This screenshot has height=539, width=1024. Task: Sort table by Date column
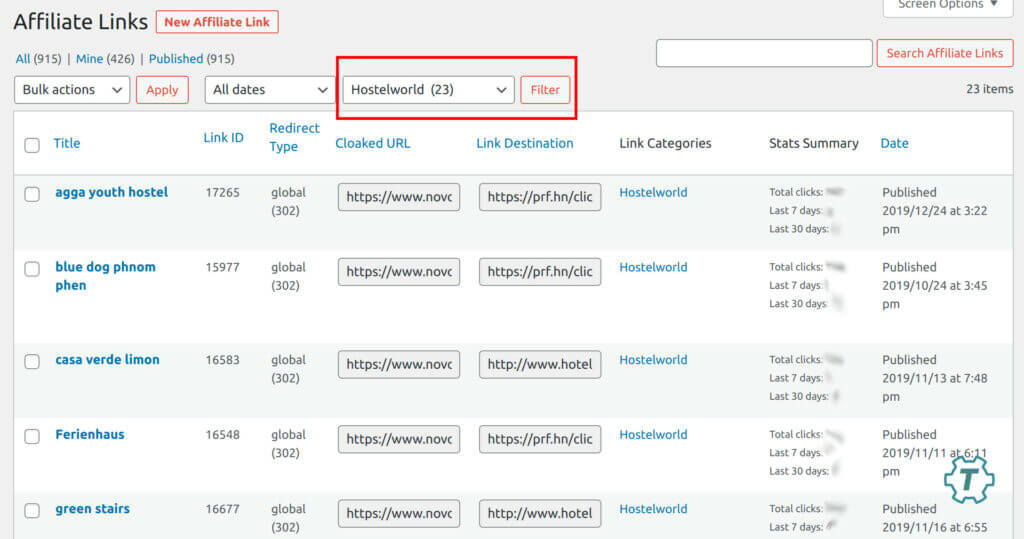pos(894,143)
